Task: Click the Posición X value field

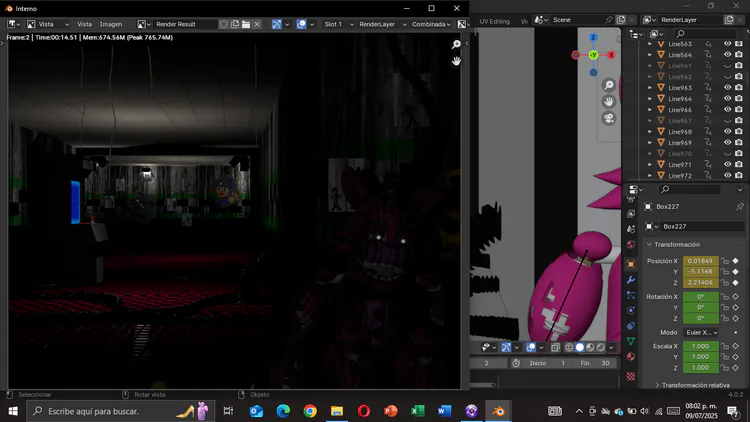Action: tap(700, 261)
